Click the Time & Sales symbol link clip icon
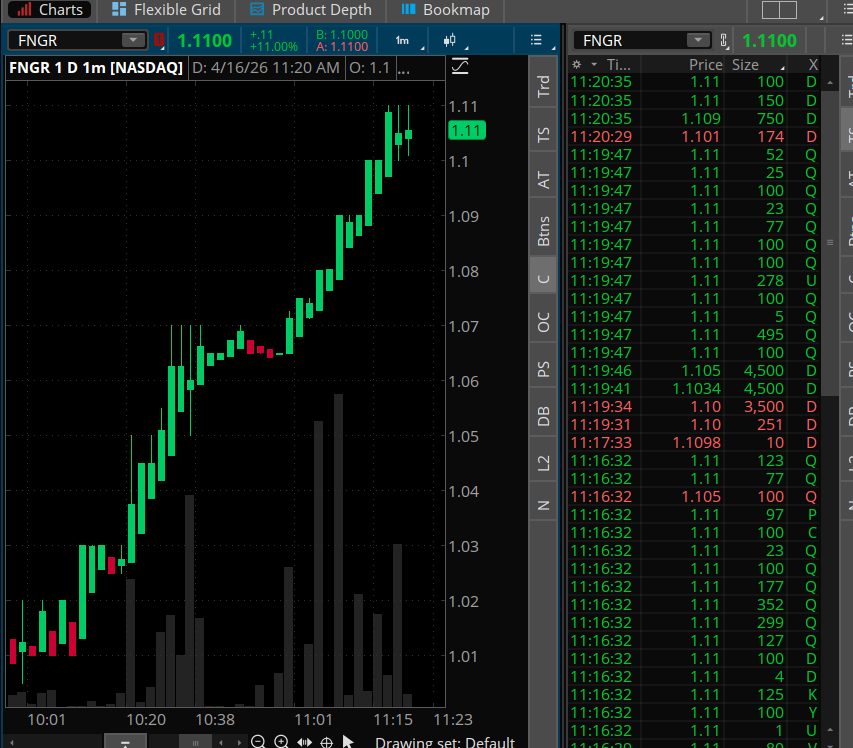Screen dimensions: 853x748 tap(724, 40)
